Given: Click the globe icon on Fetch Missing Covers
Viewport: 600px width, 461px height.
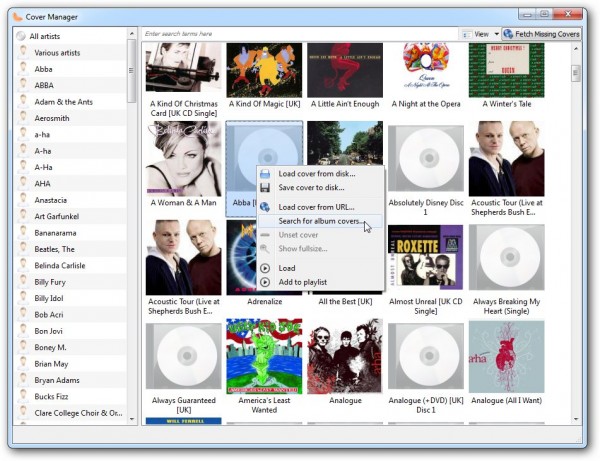Looking at the screenshot, I should click(x=508, y=34).
